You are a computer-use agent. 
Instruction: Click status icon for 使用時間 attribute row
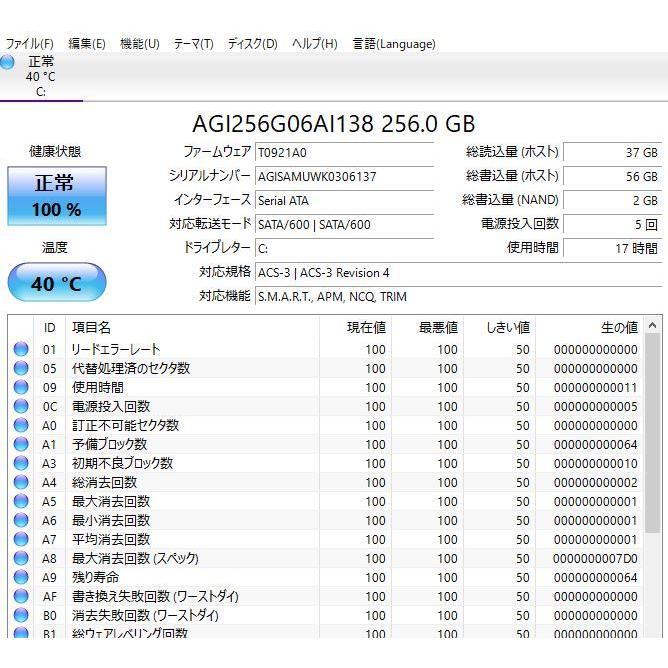tap(21, 388)
